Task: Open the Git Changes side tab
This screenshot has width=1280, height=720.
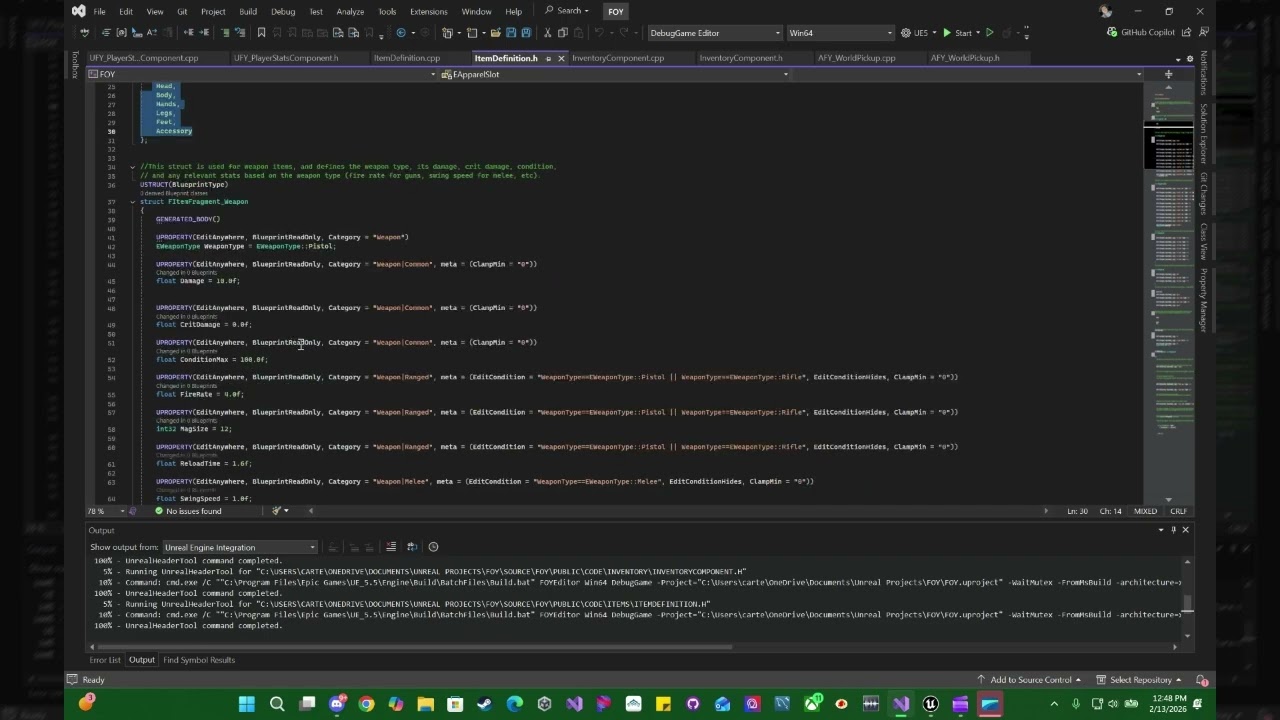Action: (1204, 193)
